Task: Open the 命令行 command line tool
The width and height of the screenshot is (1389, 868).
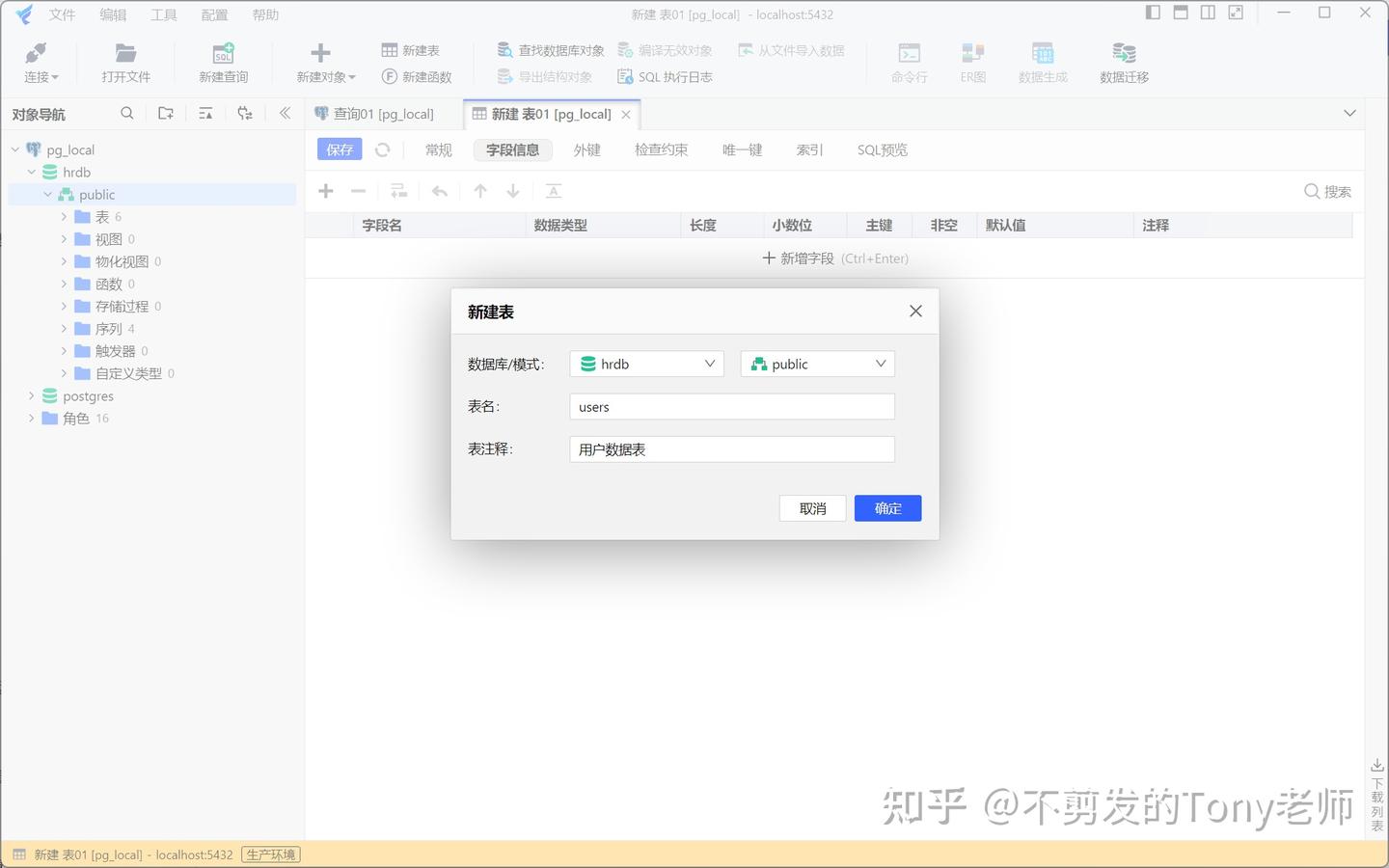Action: (908, 61)
